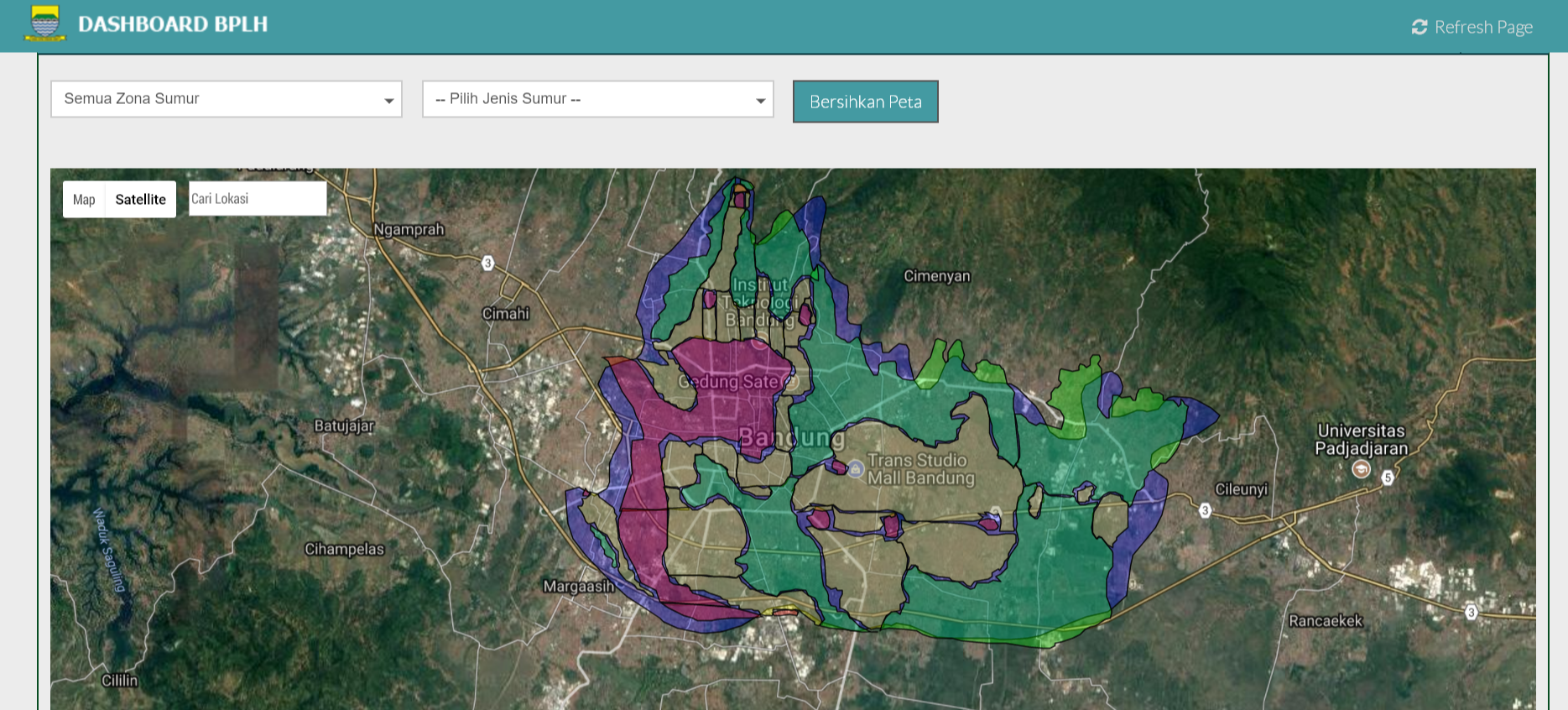Click the BPLH city emblem logo
1568x710 pixels.
click(45, 23)
